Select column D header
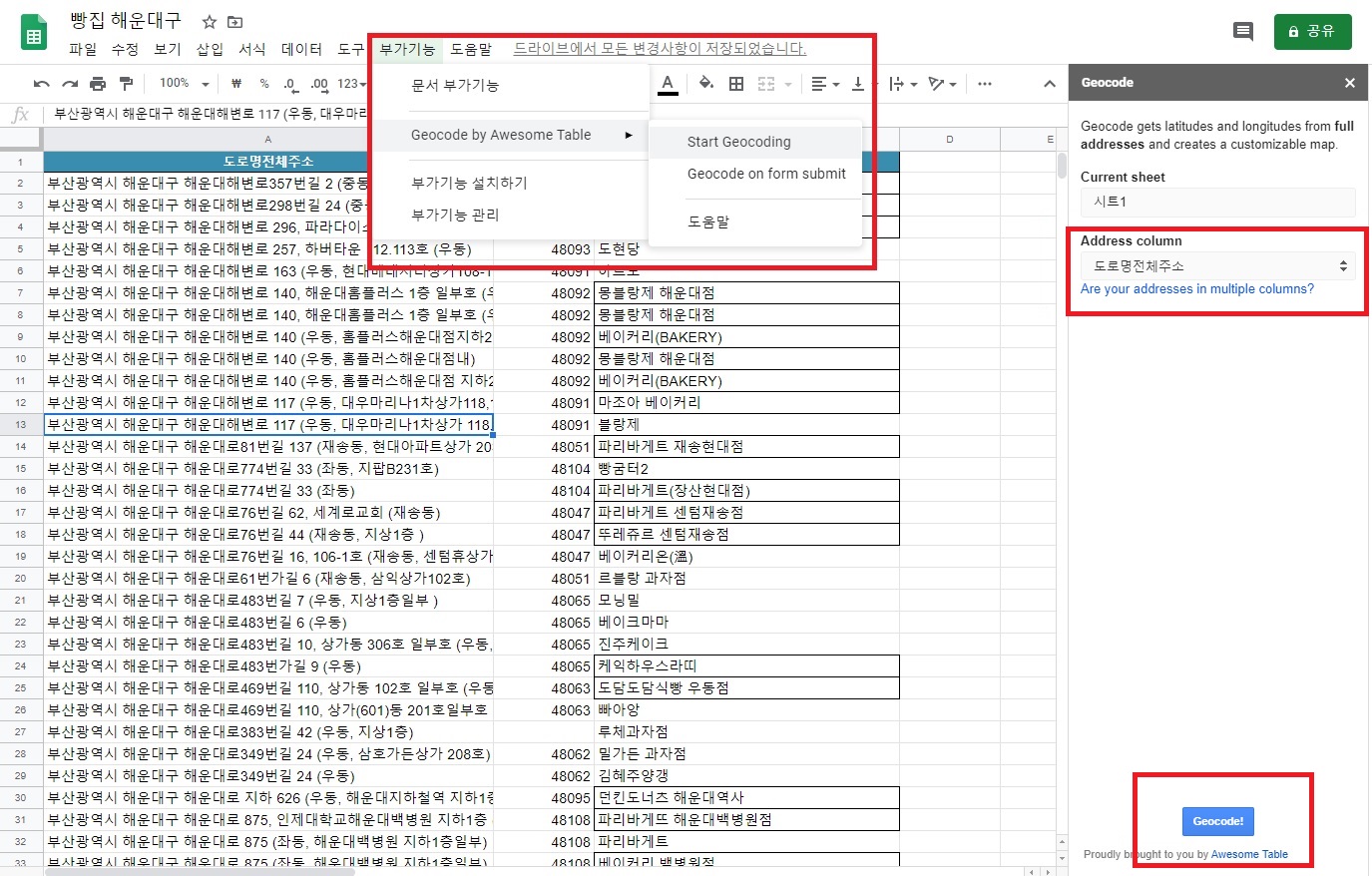 [949, 139]
